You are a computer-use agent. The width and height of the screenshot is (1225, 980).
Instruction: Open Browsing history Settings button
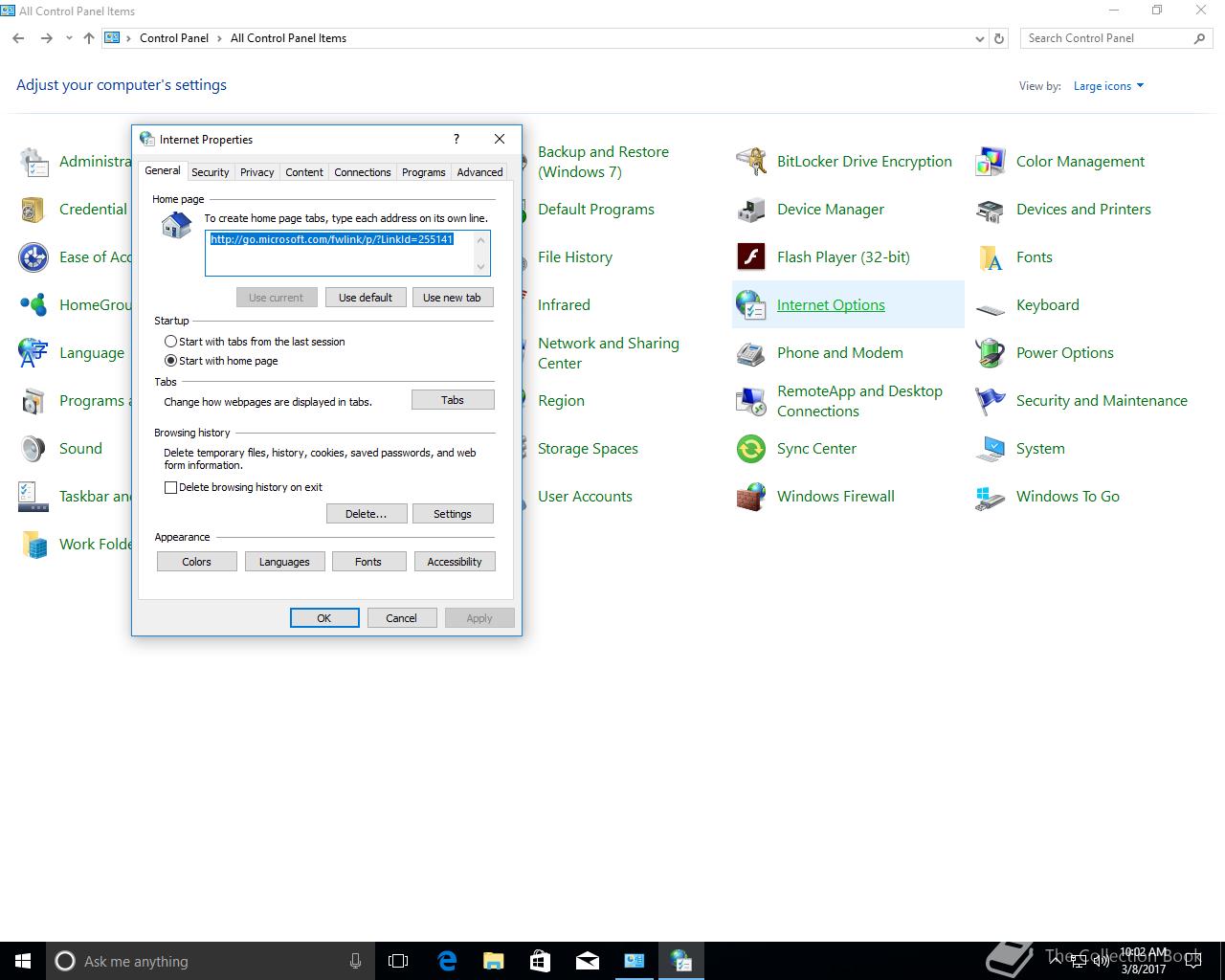coord(453,514)
